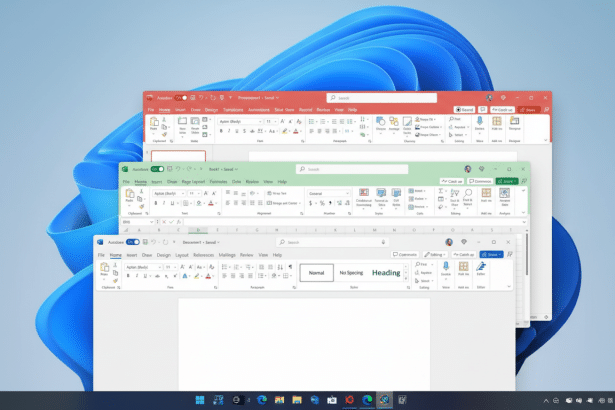615x410 pixels.
Task: Click the font color icon in Word
Action: pos(208,276)
